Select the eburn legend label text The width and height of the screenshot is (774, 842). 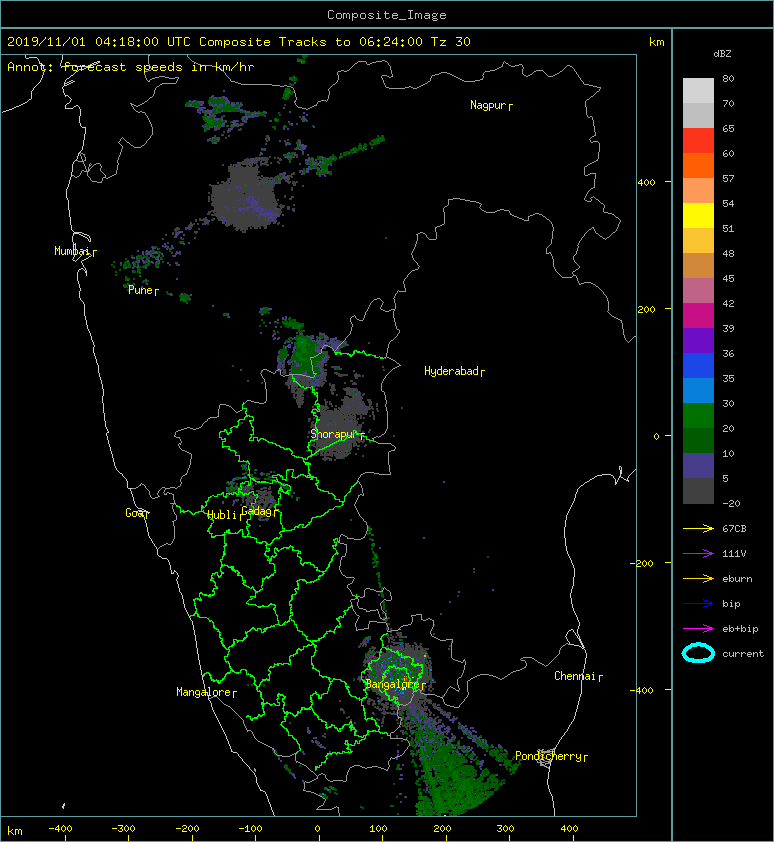[x=737, y=579]
